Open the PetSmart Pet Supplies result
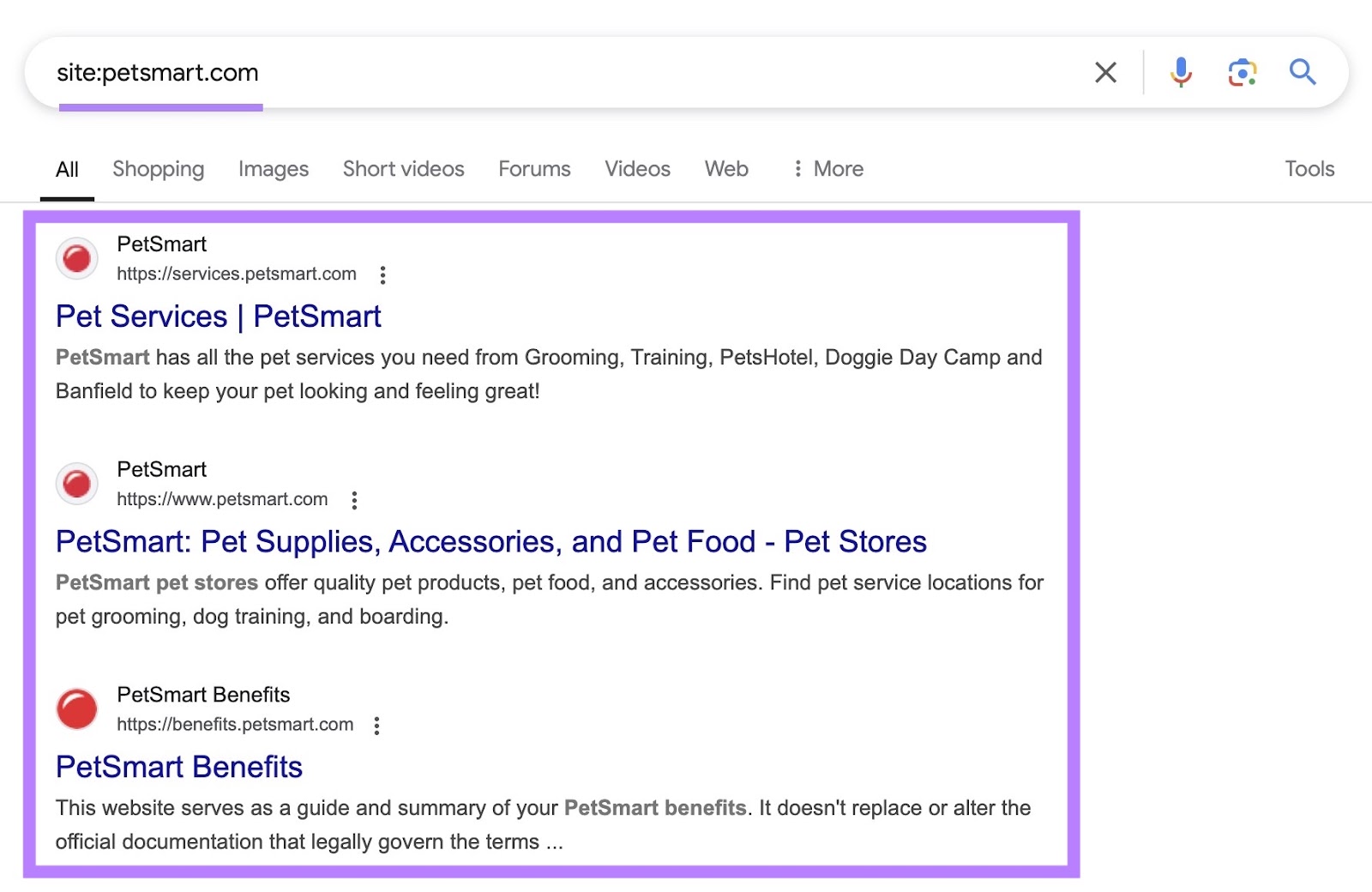Image resolution: width=1372 pixels, height=892 pixels. (x=490, y=541)
